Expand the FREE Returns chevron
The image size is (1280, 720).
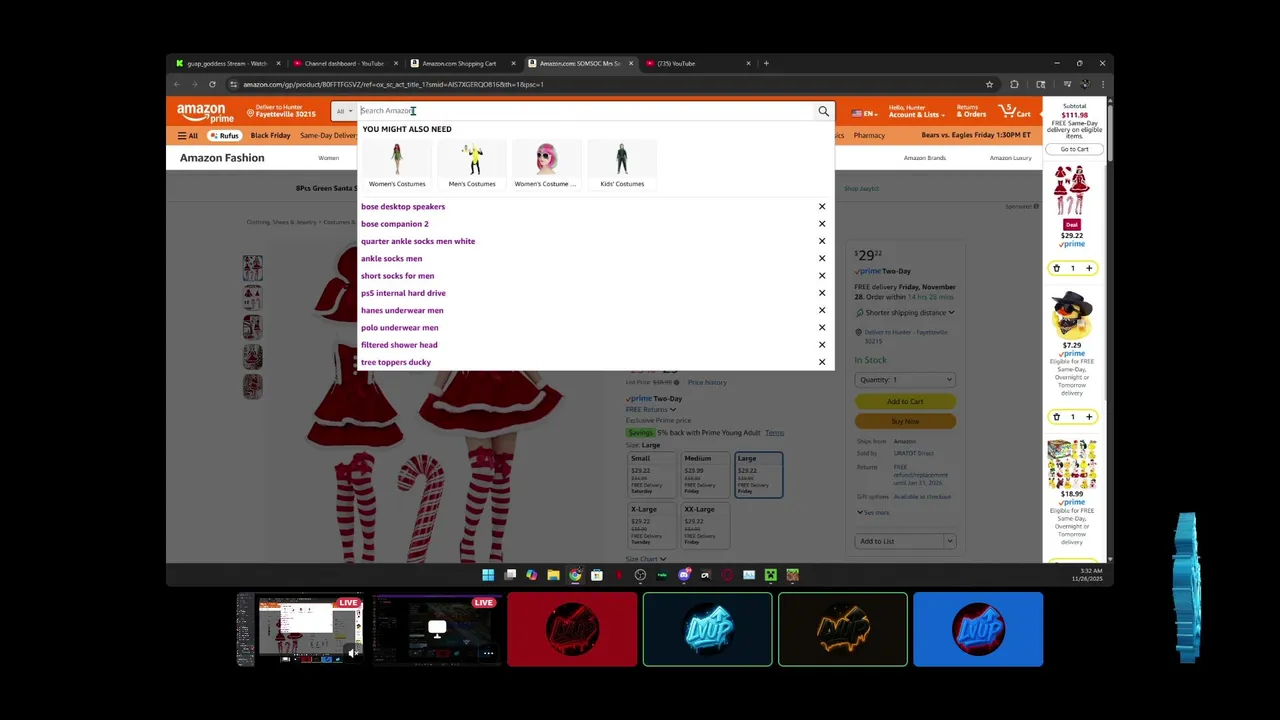point(672,409)
